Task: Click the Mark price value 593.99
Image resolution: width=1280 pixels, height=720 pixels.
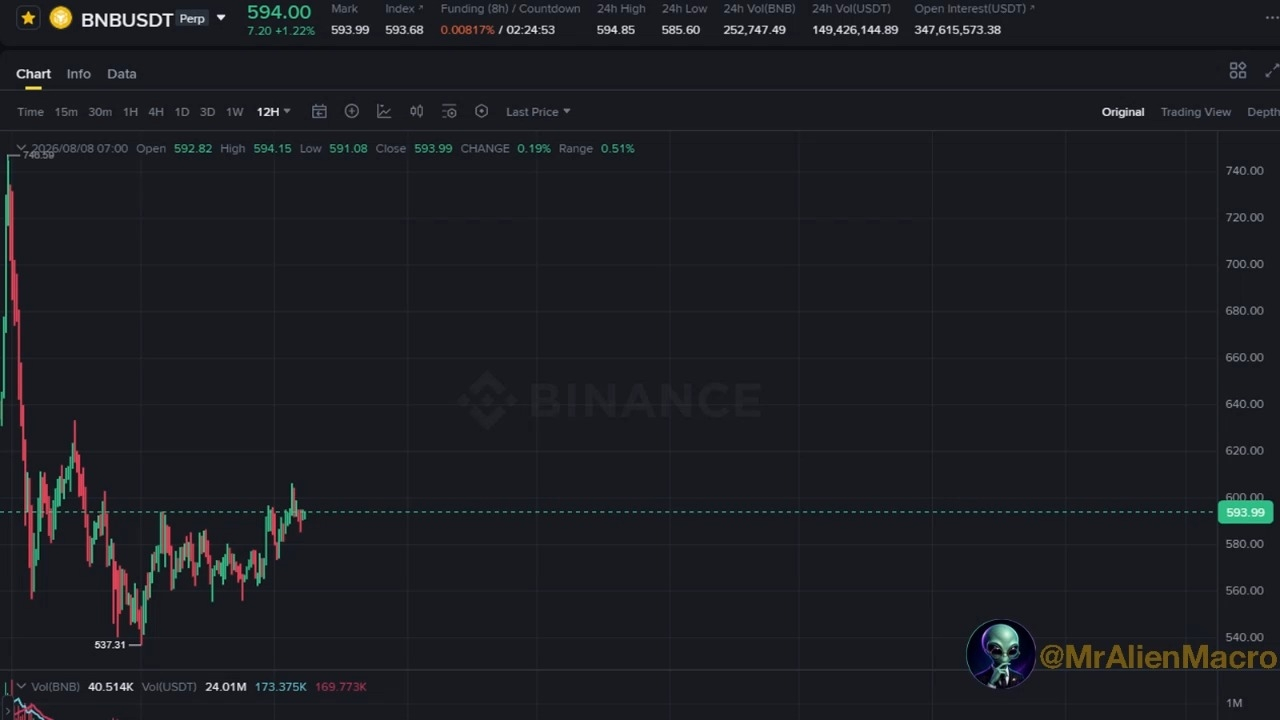Action: 350,30
